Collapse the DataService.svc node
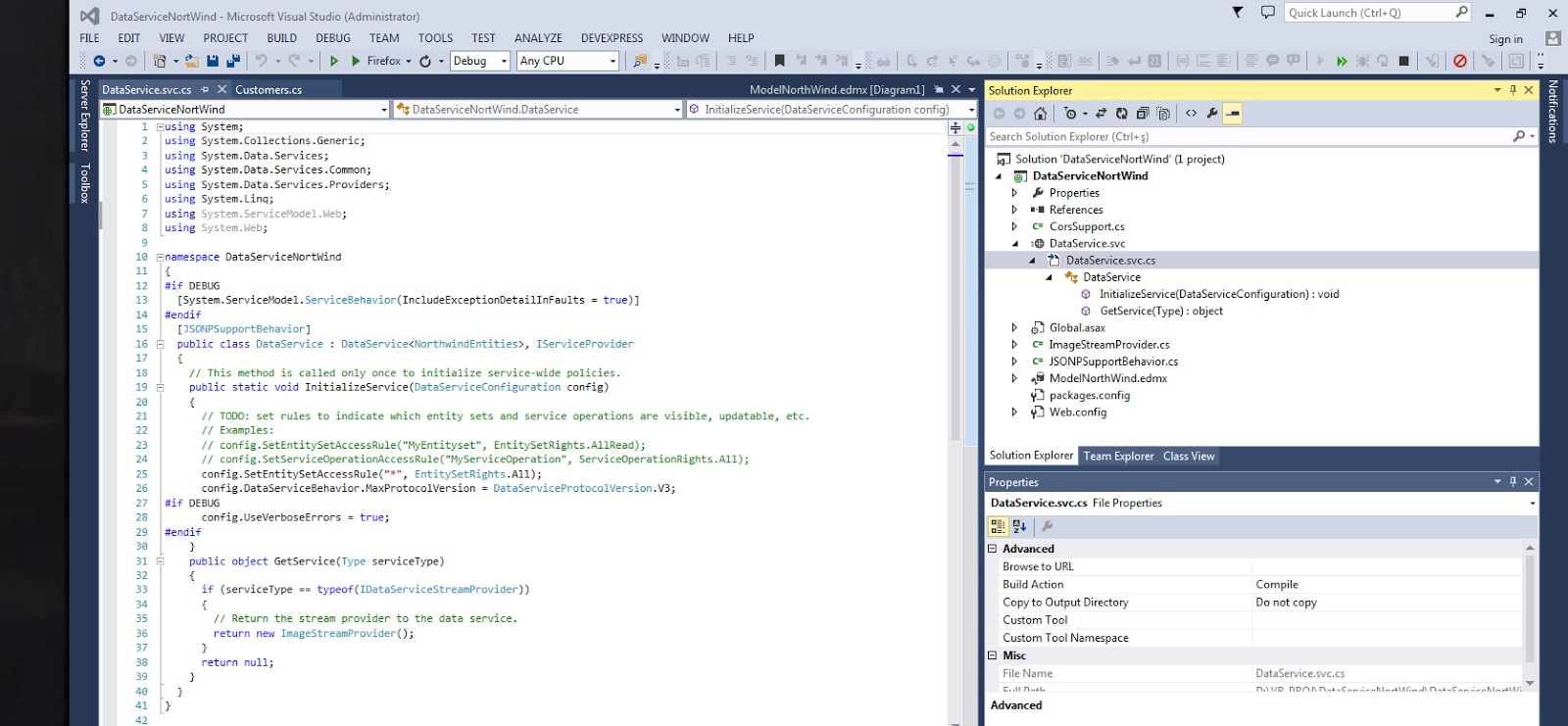The width and height of the screenshot is (1568, 726). tap(1014, 244)
